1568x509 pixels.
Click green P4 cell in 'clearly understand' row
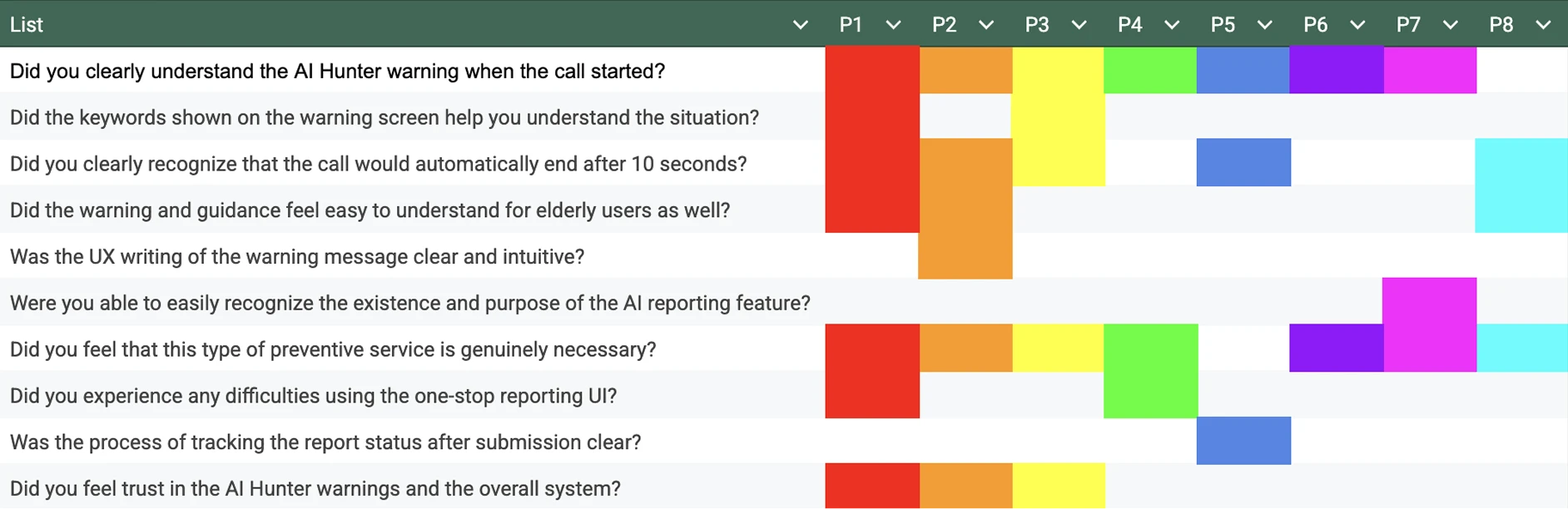pyautogui.click(x=1151, y=71)
